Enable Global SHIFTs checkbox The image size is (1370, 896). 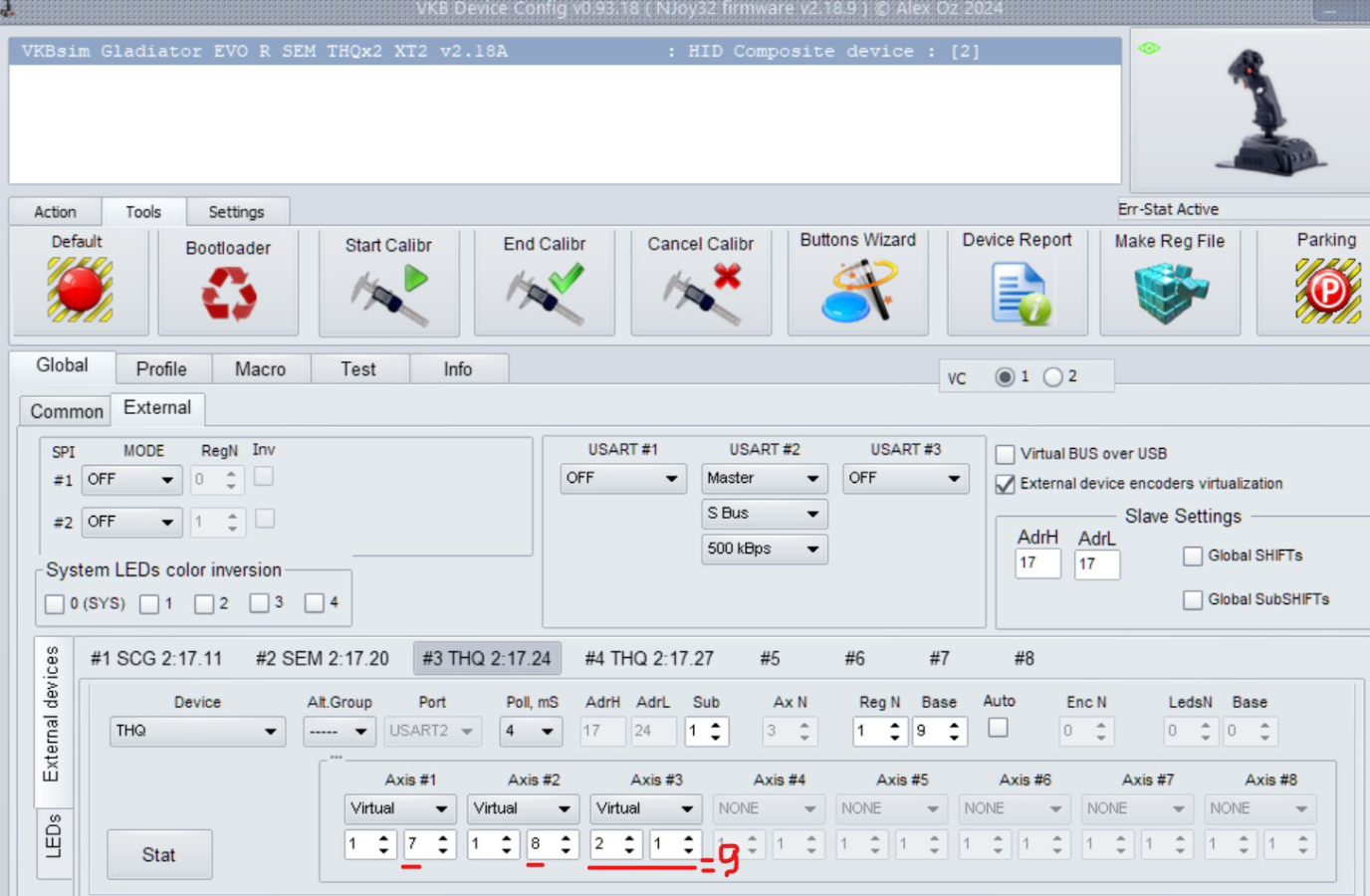(1193, 556)
